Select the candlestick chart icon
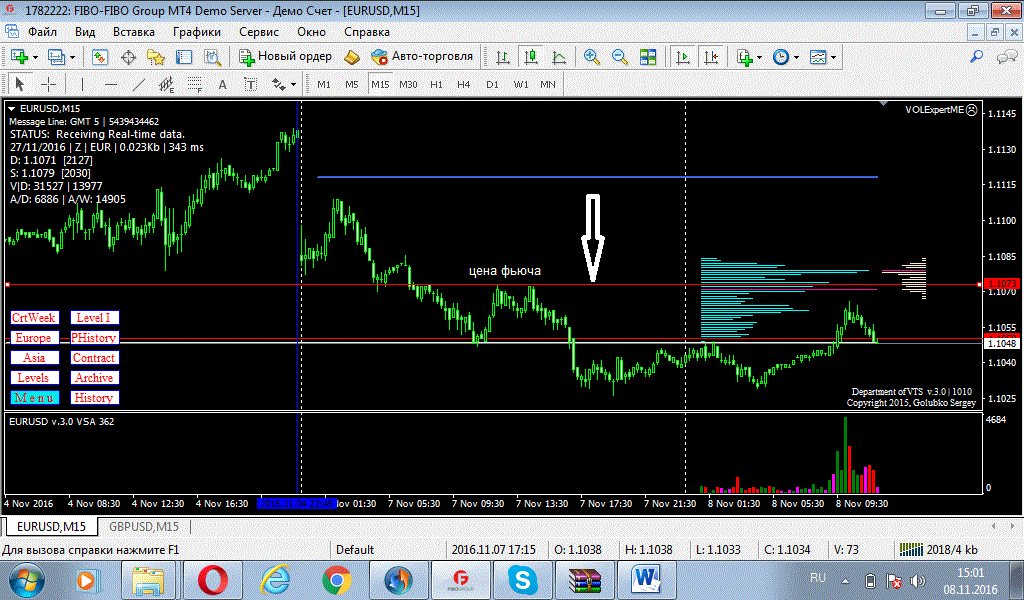This screenshot has height=600, width=1024. tap(531, 57)
